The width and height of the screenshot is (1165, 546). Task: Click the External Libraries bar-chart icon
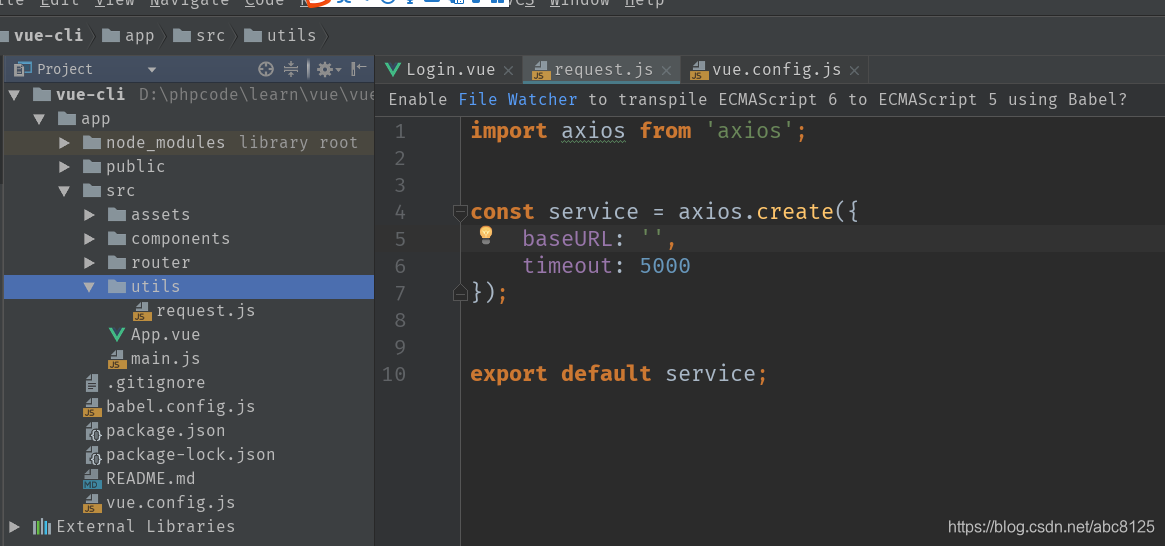[x=42, y=527]
